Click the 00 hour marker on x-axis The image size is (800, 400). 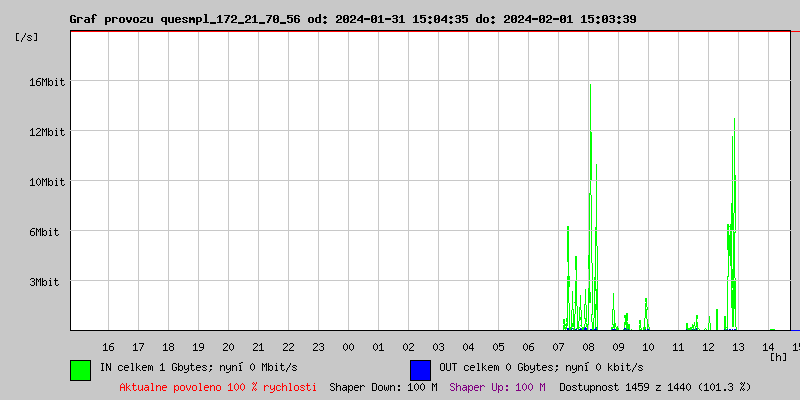tap(348, 347)
